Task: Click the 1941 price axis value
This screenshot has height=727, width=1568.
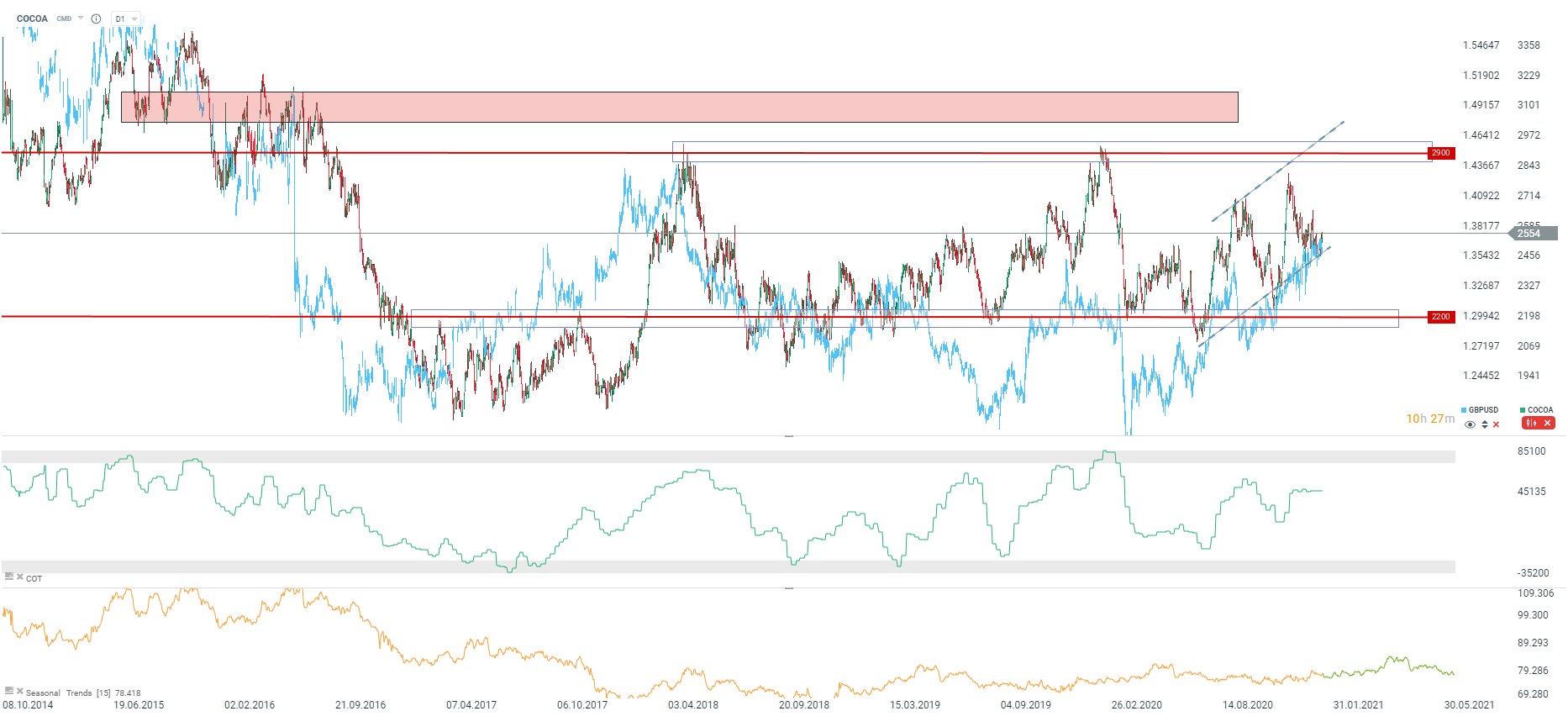Action: pyautogui.click(x=1529, y=376)
